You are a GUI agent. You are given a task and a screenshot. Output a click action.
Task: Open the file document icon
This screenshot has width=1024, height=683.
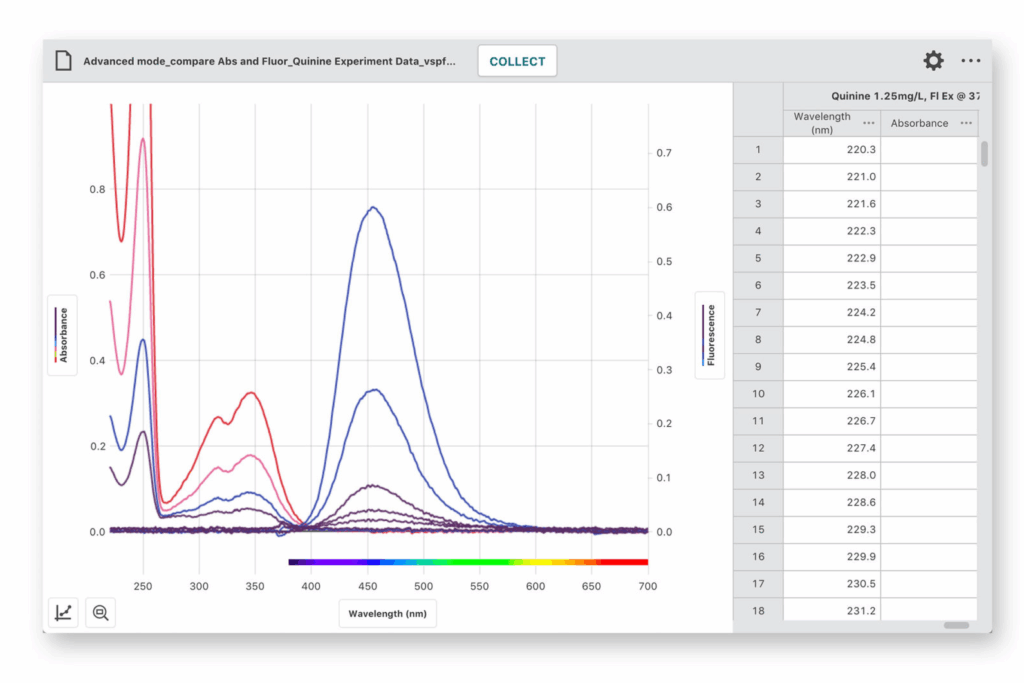tap(63, 61)
